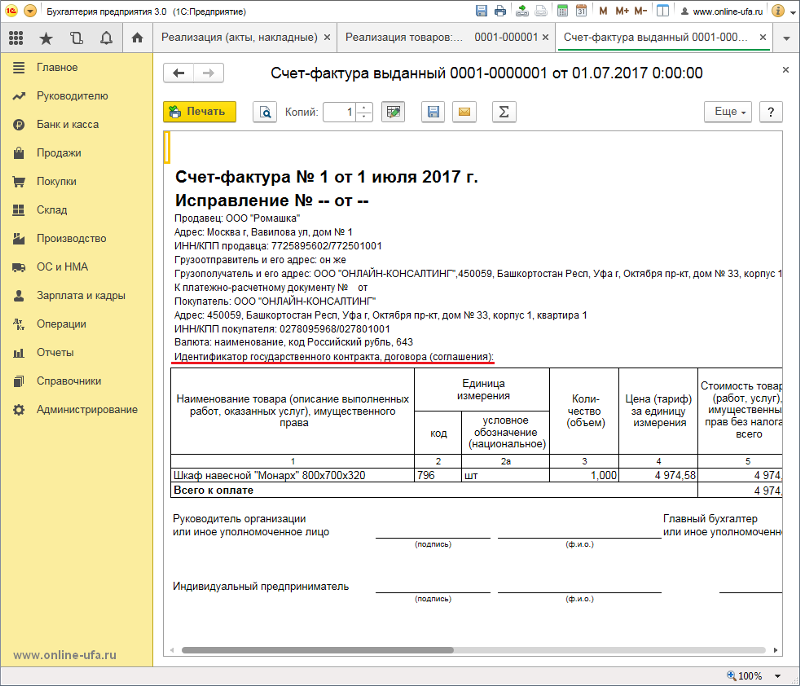
Task: Expand the Еще dropdown menu
Action: coord(727,112)
